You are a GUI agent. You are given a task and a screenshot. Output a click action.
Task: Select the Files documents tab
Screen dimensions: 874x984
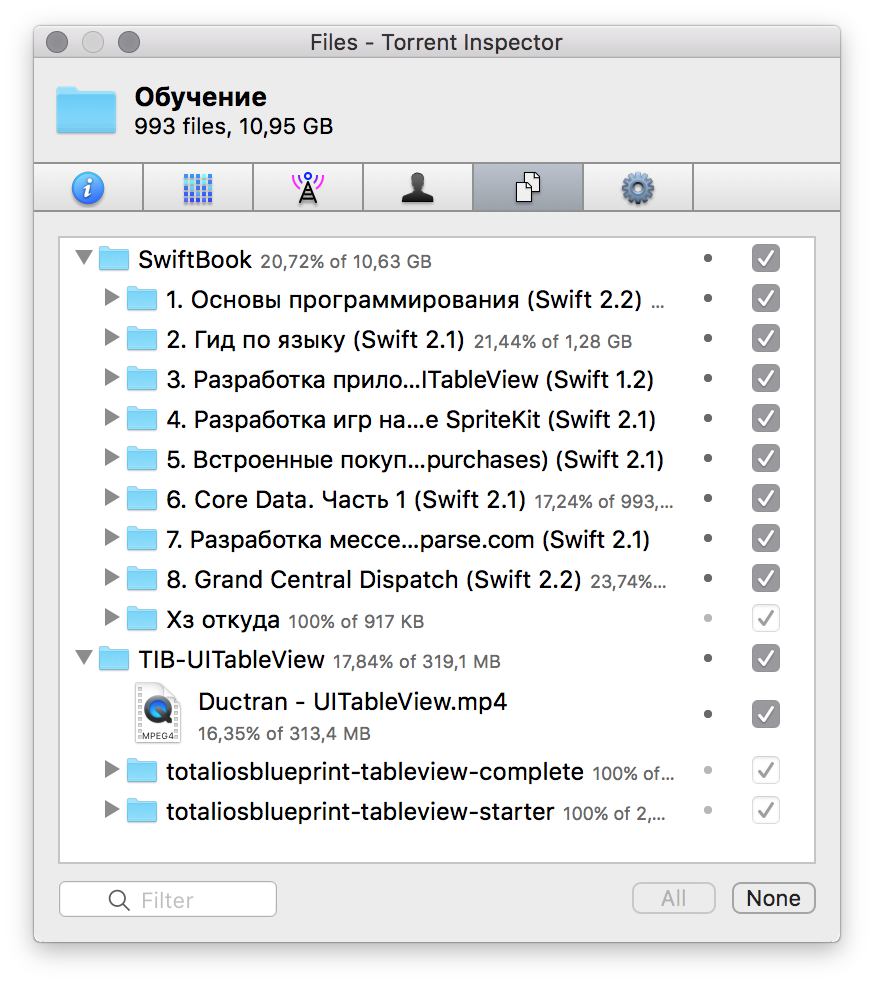tap(528, 188)
